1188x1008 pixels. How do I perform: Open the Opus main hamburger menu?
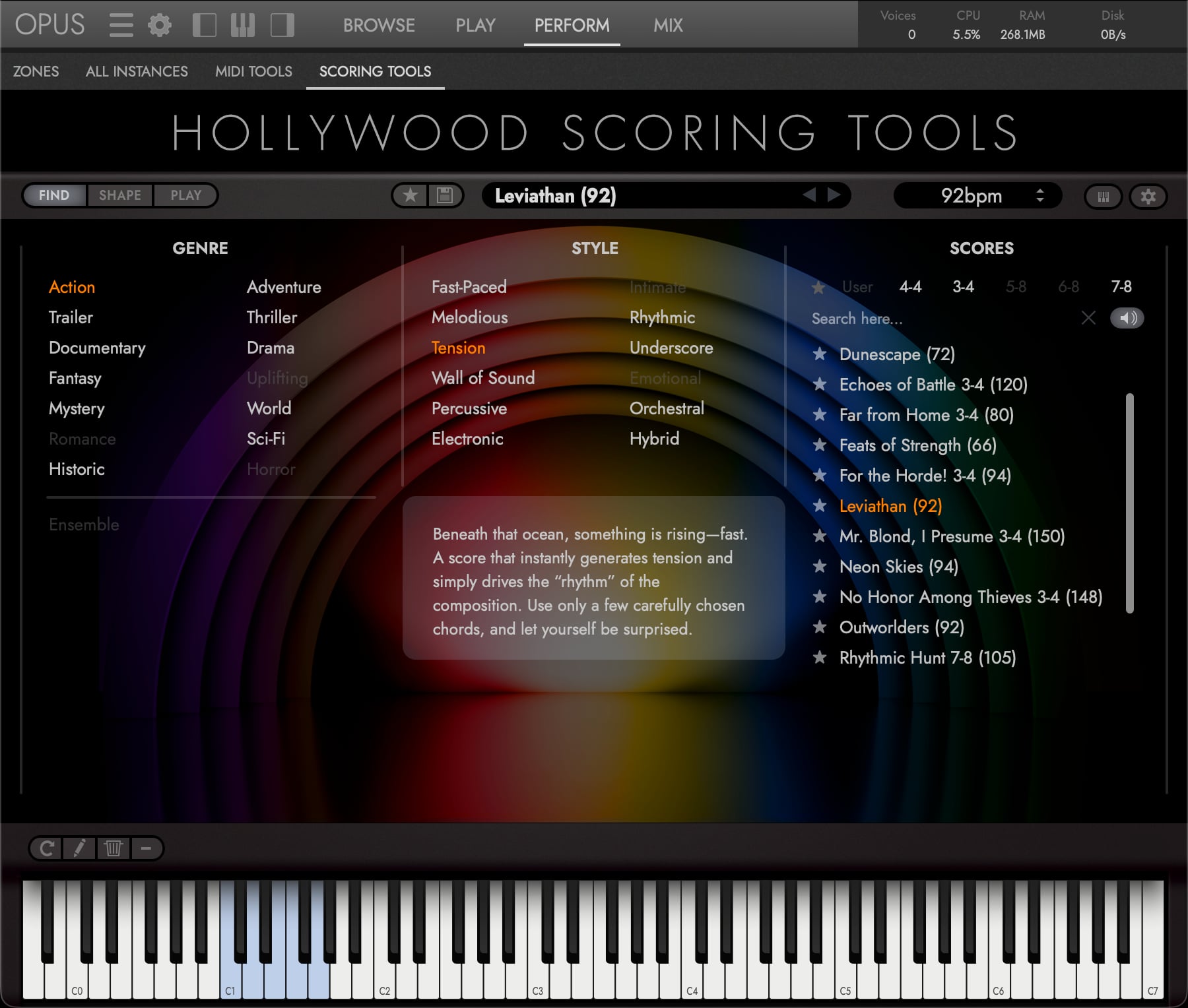pyautogui.click(x=121, y=25)
